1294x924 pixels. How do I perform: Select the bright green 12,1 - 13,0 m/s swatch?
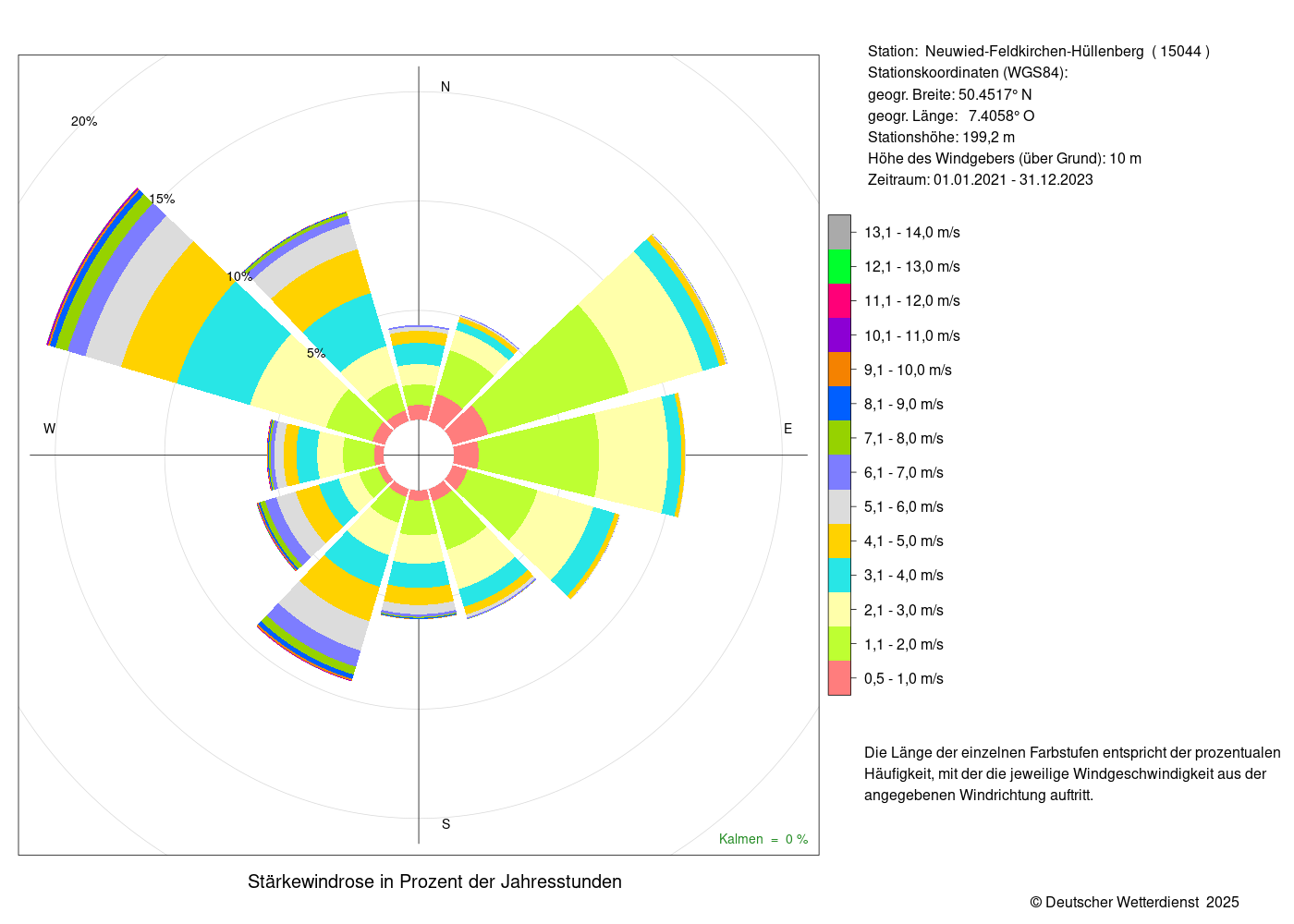[839, 266]
